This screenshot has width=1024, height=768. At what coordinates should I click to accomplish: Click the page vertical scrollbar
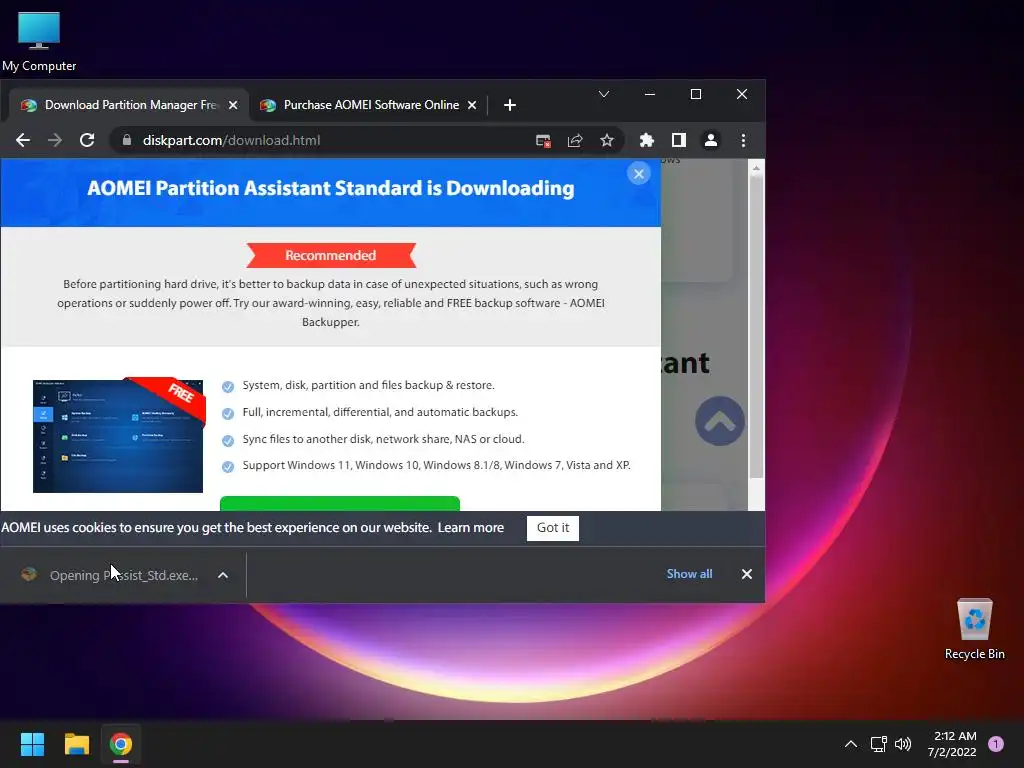[756, 327]
